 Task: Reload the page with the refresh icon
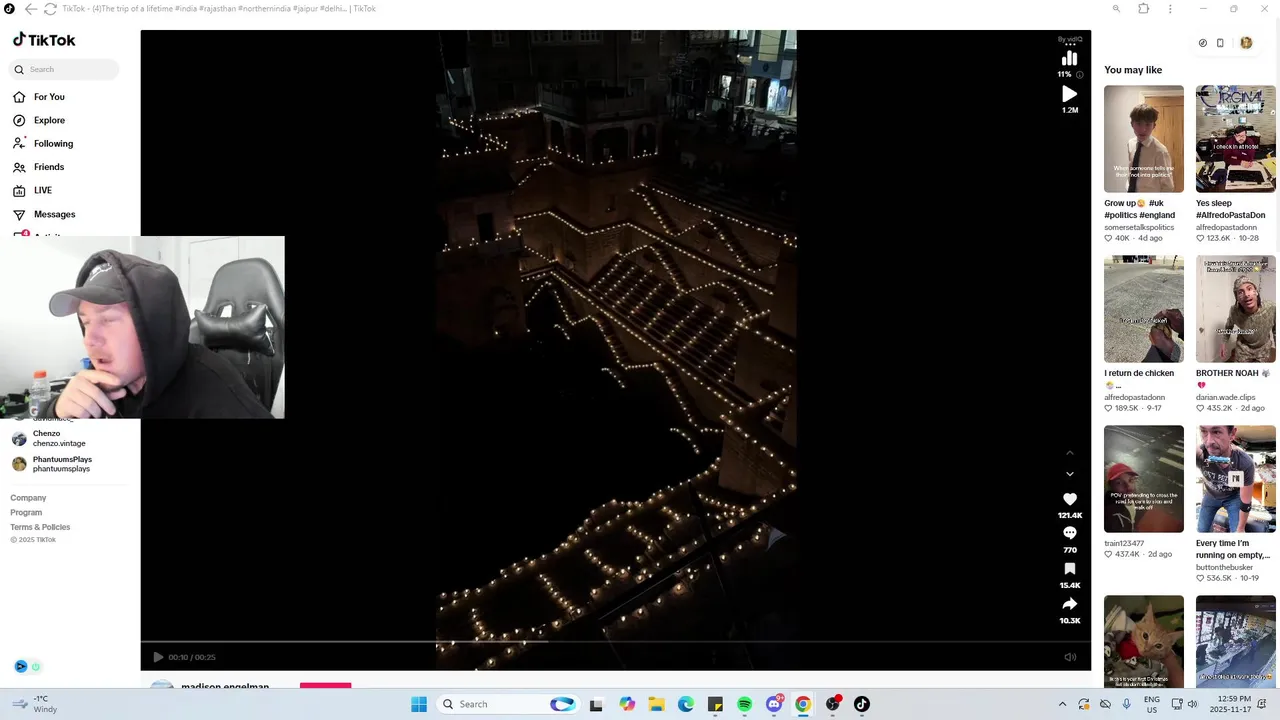(x=50, y=9)
